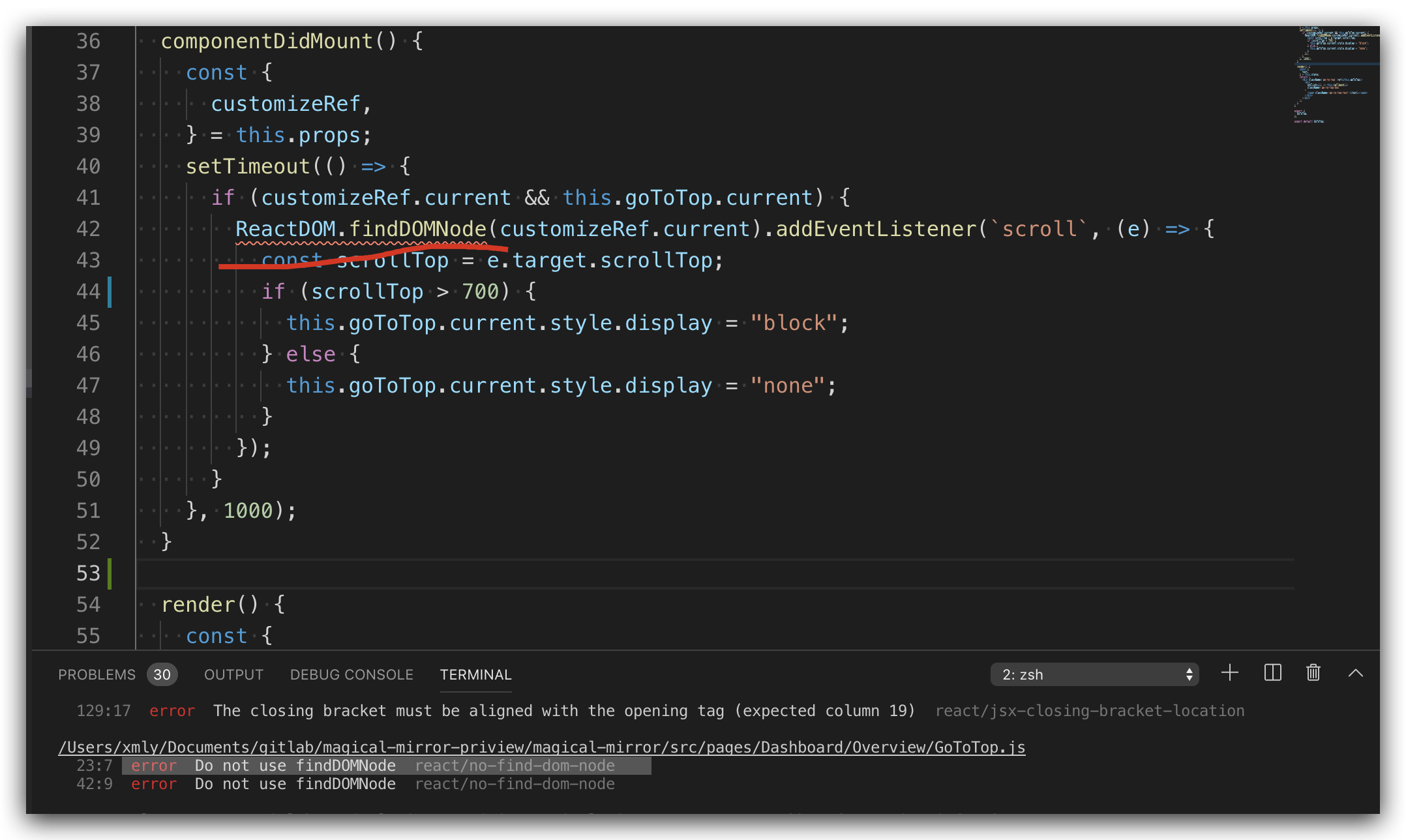This screenshot has width=1406, height=840.
Task: Open the DEBUG CONSOLE tab
Action: coord(351,674)
